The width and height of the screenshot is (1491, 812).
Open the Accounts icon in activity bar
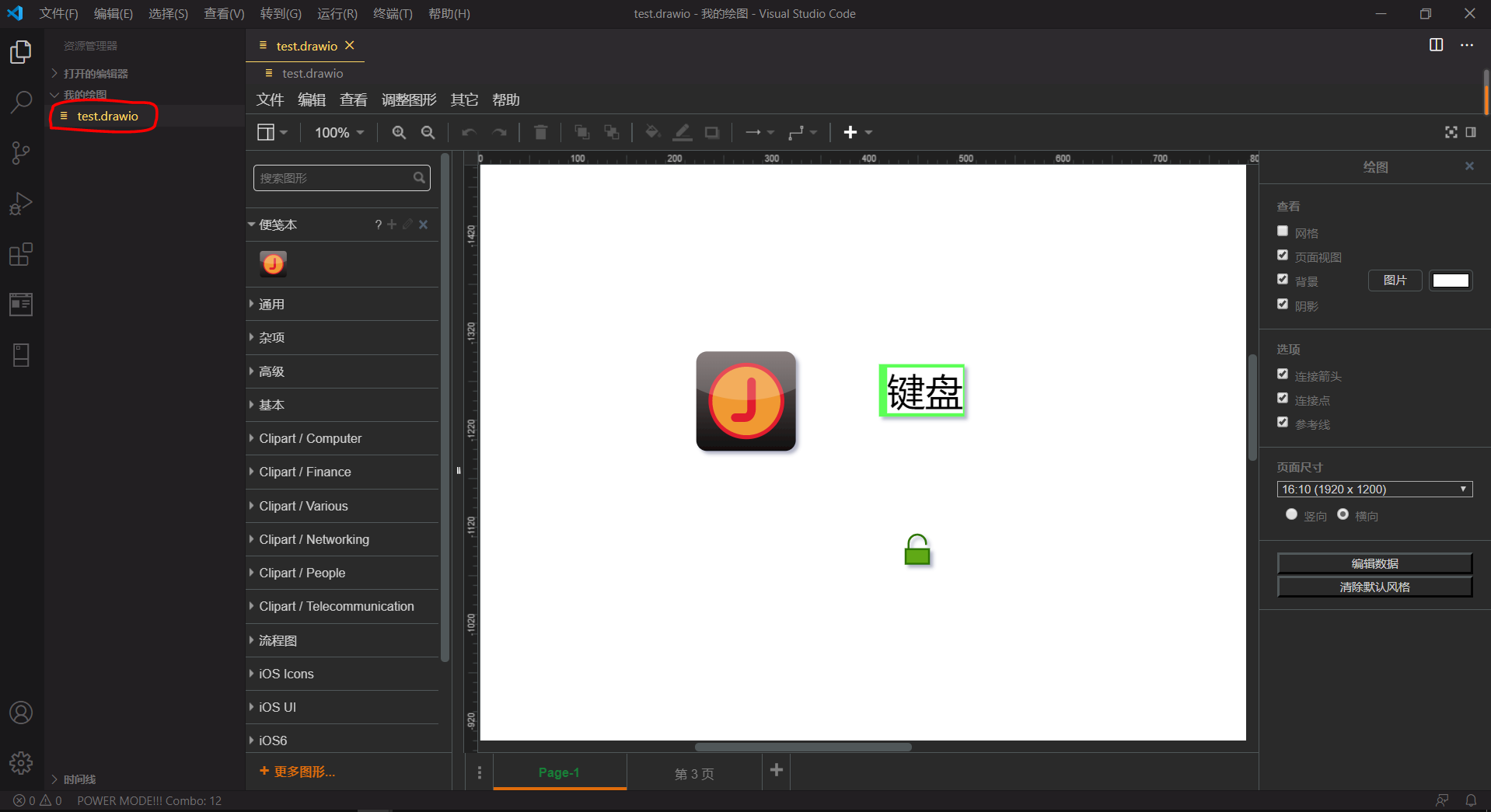tap(21, 713)
